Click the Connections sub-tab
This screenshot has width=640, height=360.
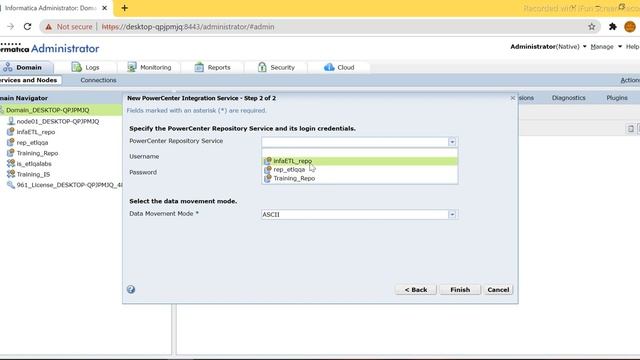[98, 80]
